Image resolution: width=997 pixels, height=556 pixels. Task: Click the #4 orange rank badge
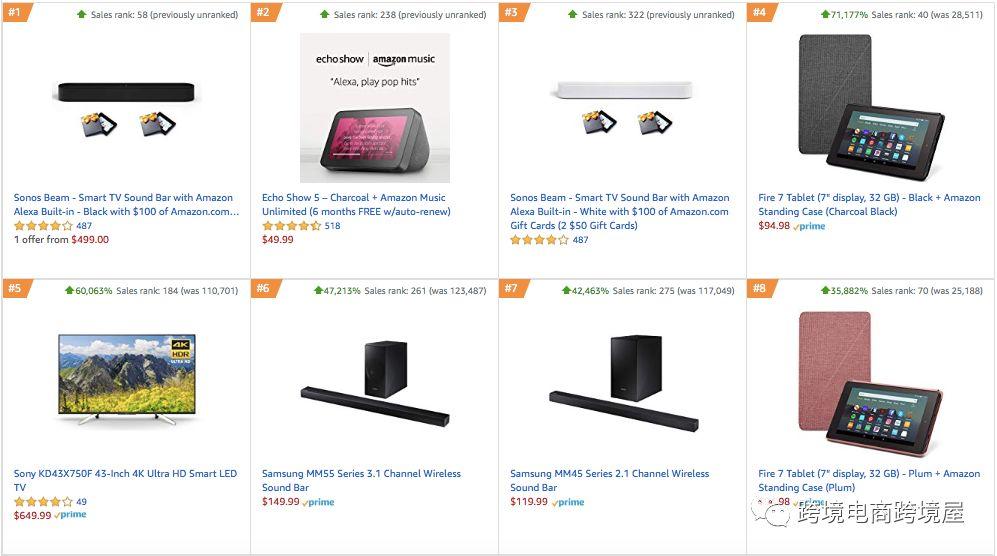(760, 12)
